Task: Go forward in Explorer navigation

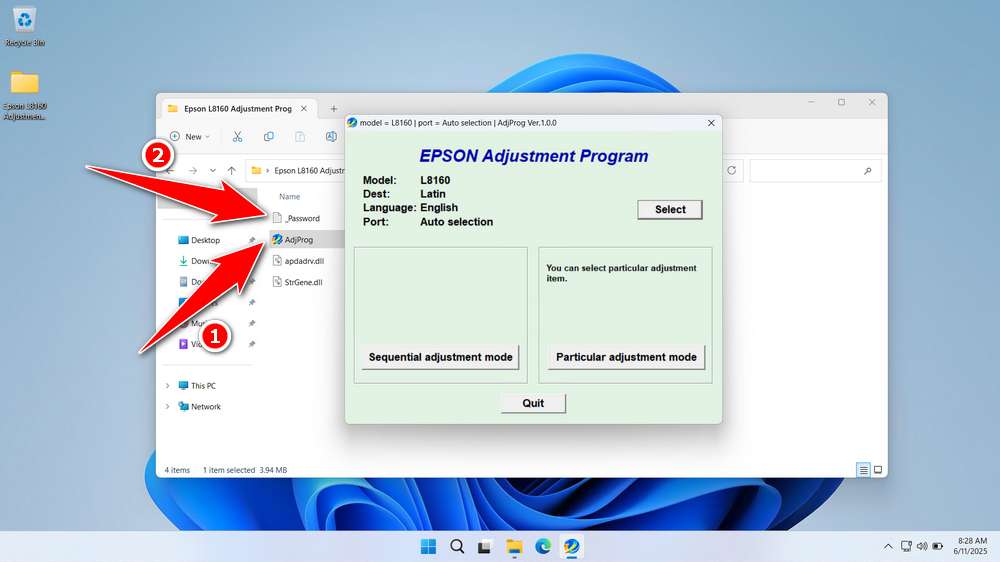Action: click(193, 171)
